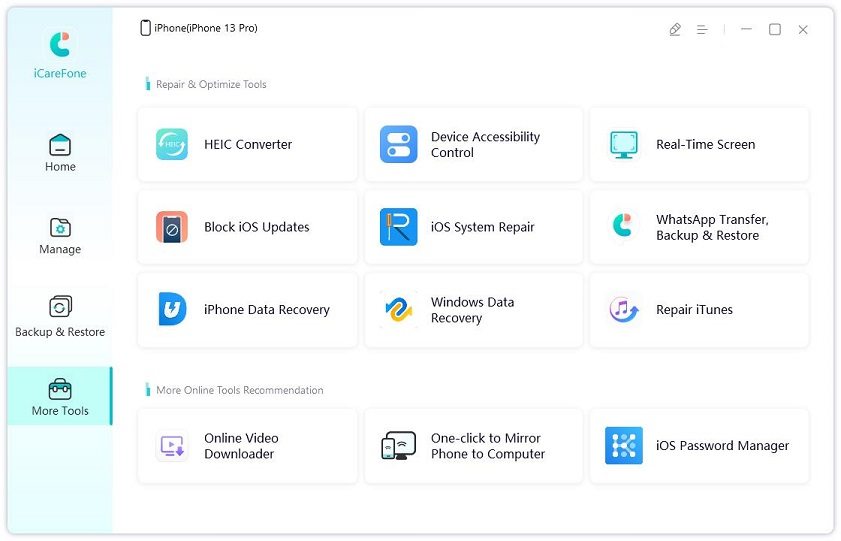This screenshot has width=841, height=541.
Task: Click the iOS System Repair icon
Action: [399, 227]
